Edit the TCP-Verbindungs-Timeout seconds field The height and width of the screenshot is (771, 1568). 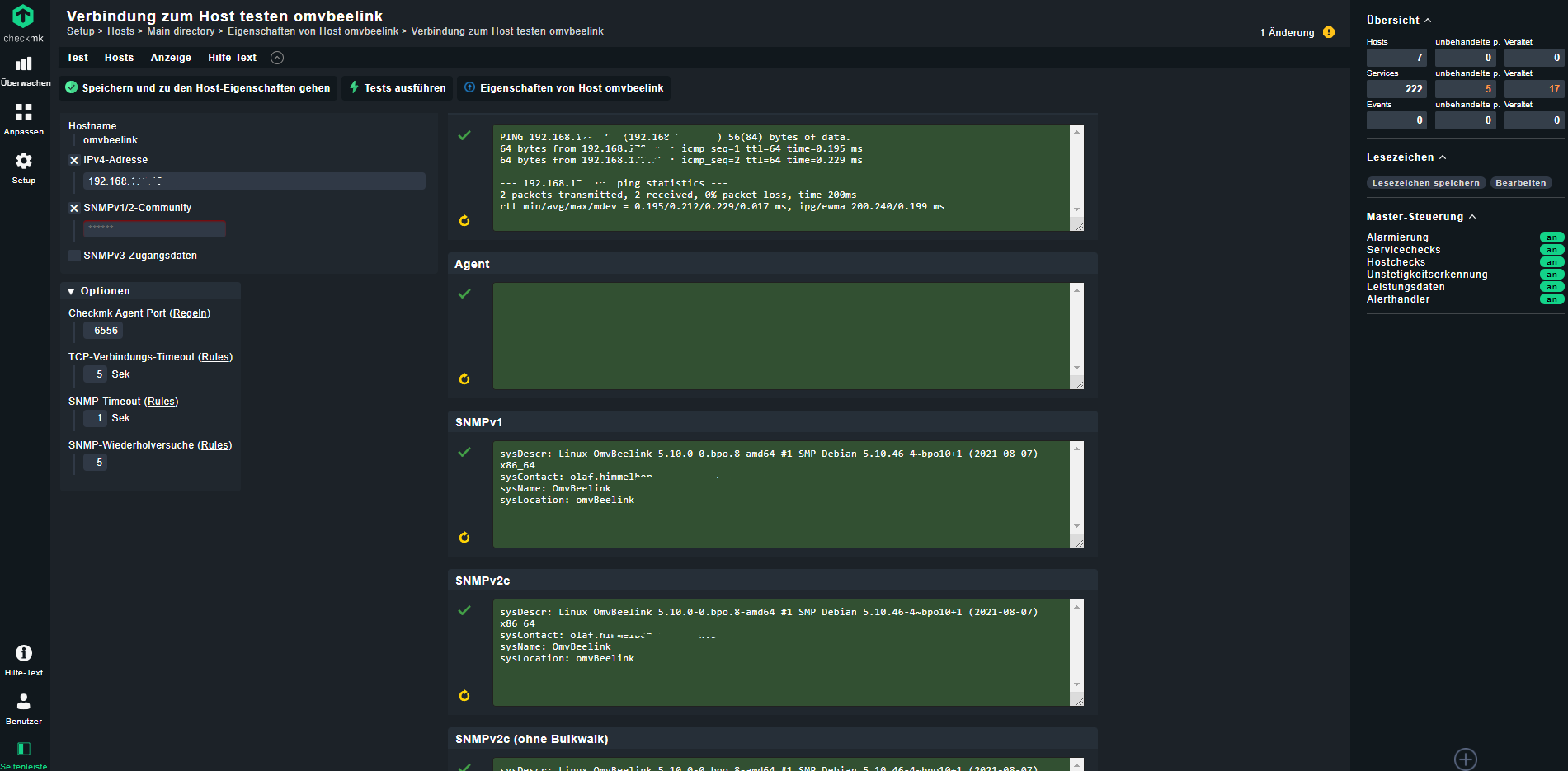[95, 374]
